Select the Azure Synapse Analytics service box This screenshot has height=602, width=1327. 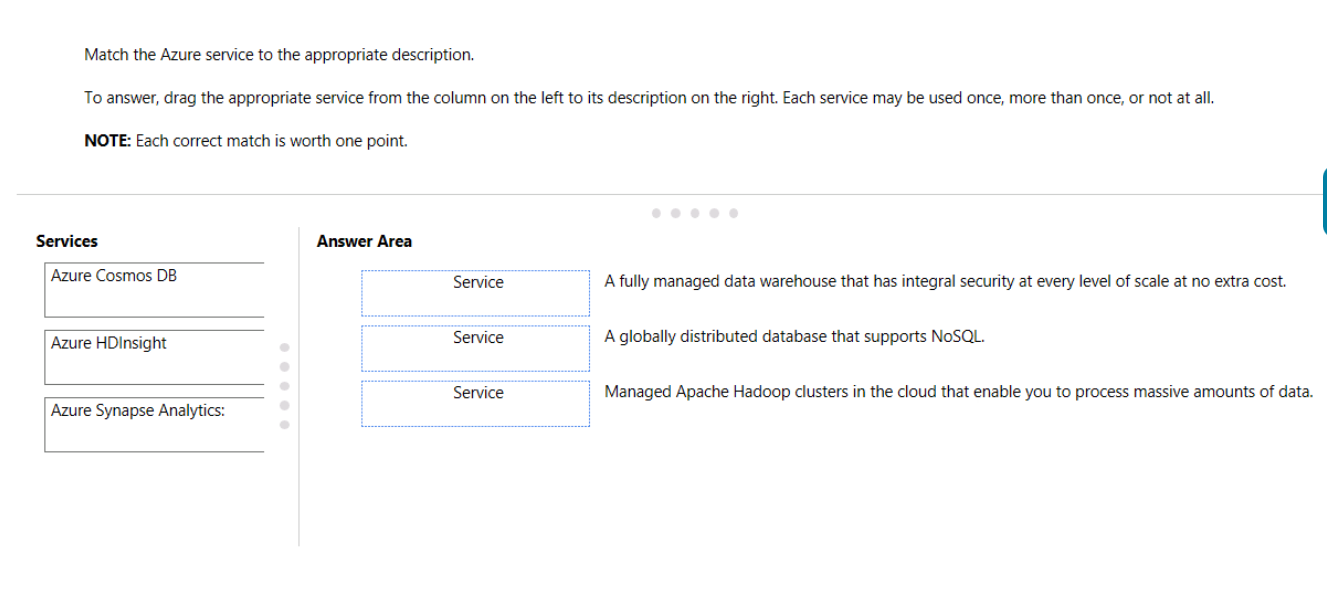pos(153,424)
